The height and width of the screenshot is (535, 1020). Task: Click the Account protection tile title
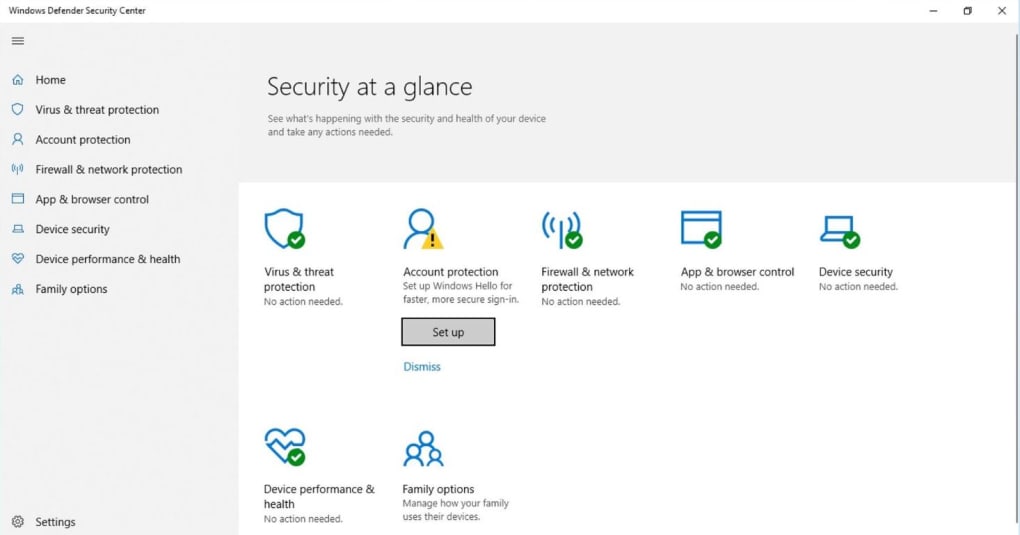tap(450, 272)
